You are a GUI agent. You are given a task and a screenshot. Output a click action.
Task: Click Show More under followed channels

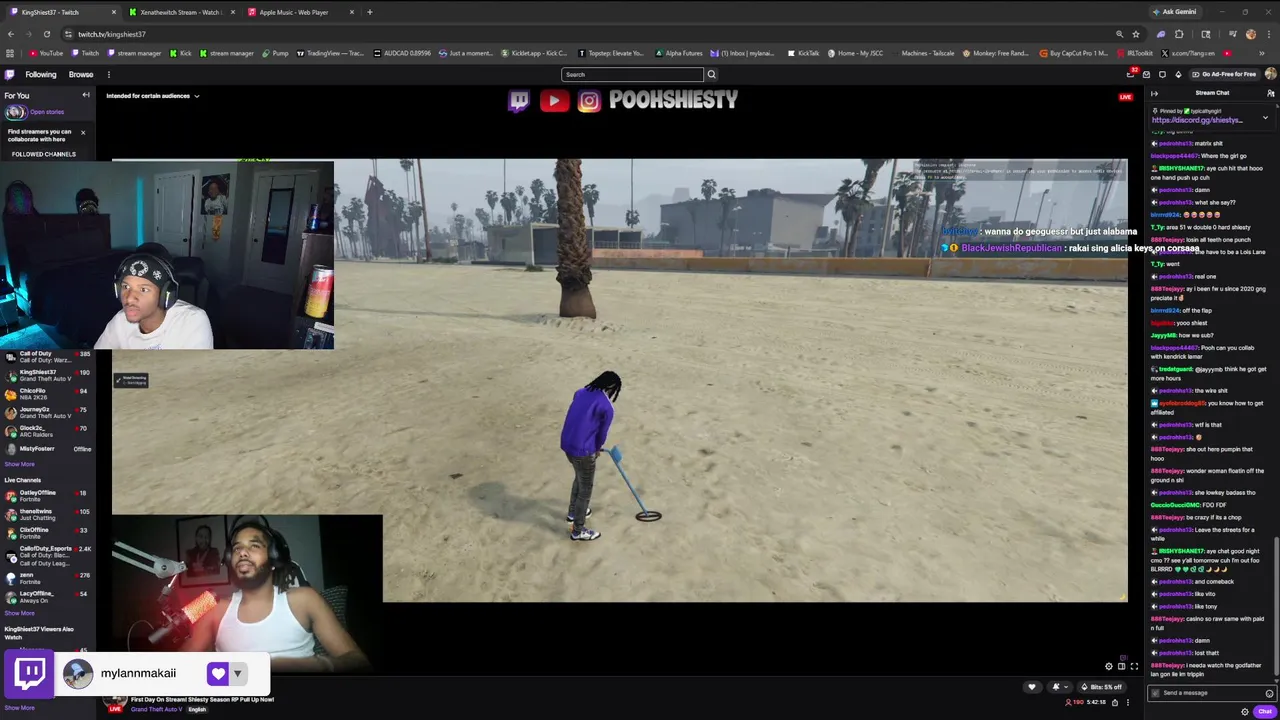point(19,464)
